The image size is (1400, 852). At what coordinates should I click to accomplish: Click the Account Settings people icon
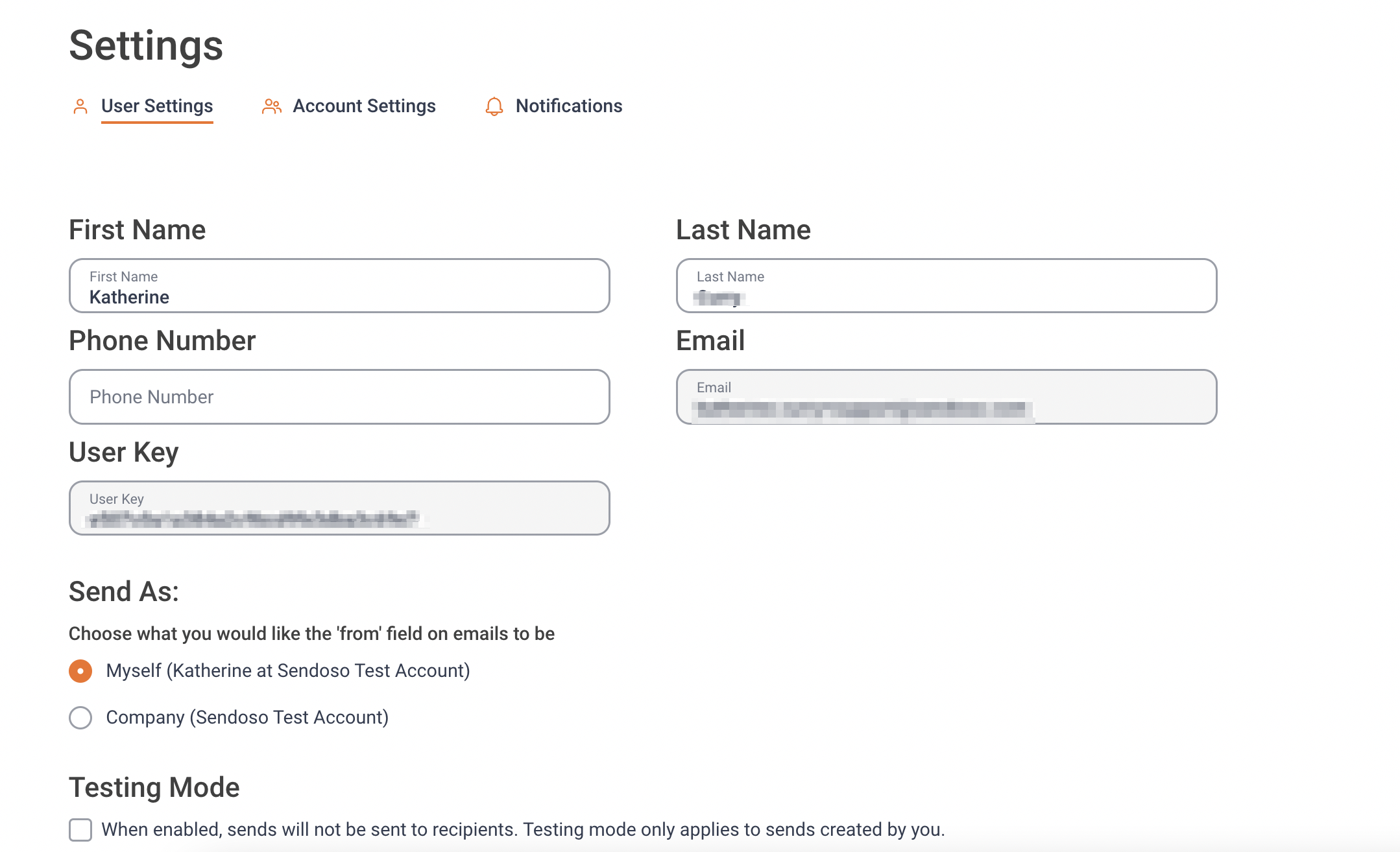[x=272, y=106]
